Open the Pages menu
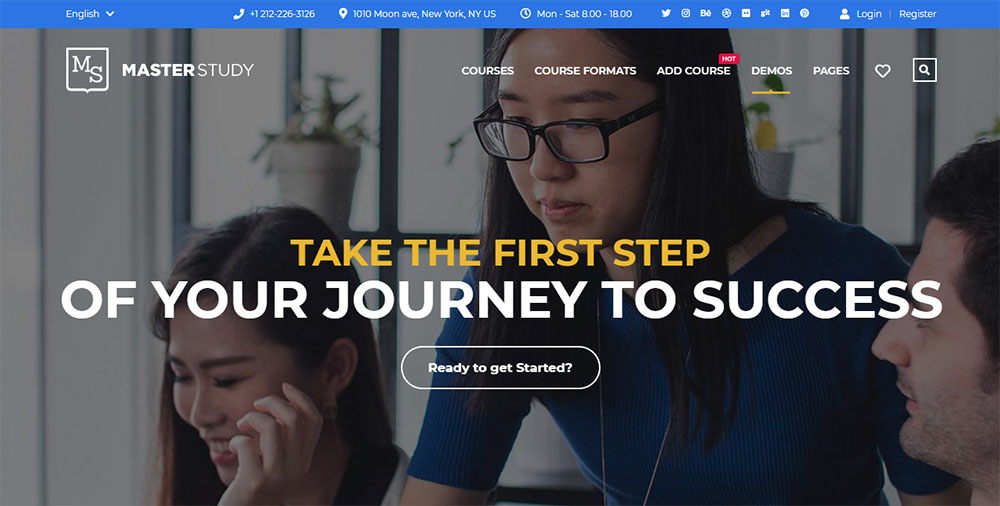 (831, 71)
